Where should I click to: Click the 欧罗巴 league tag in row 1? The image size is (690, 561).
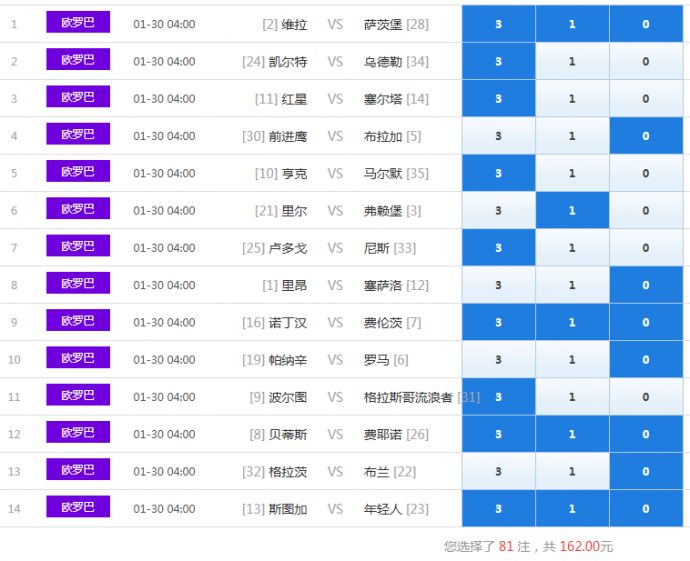[x=78, y=22]
